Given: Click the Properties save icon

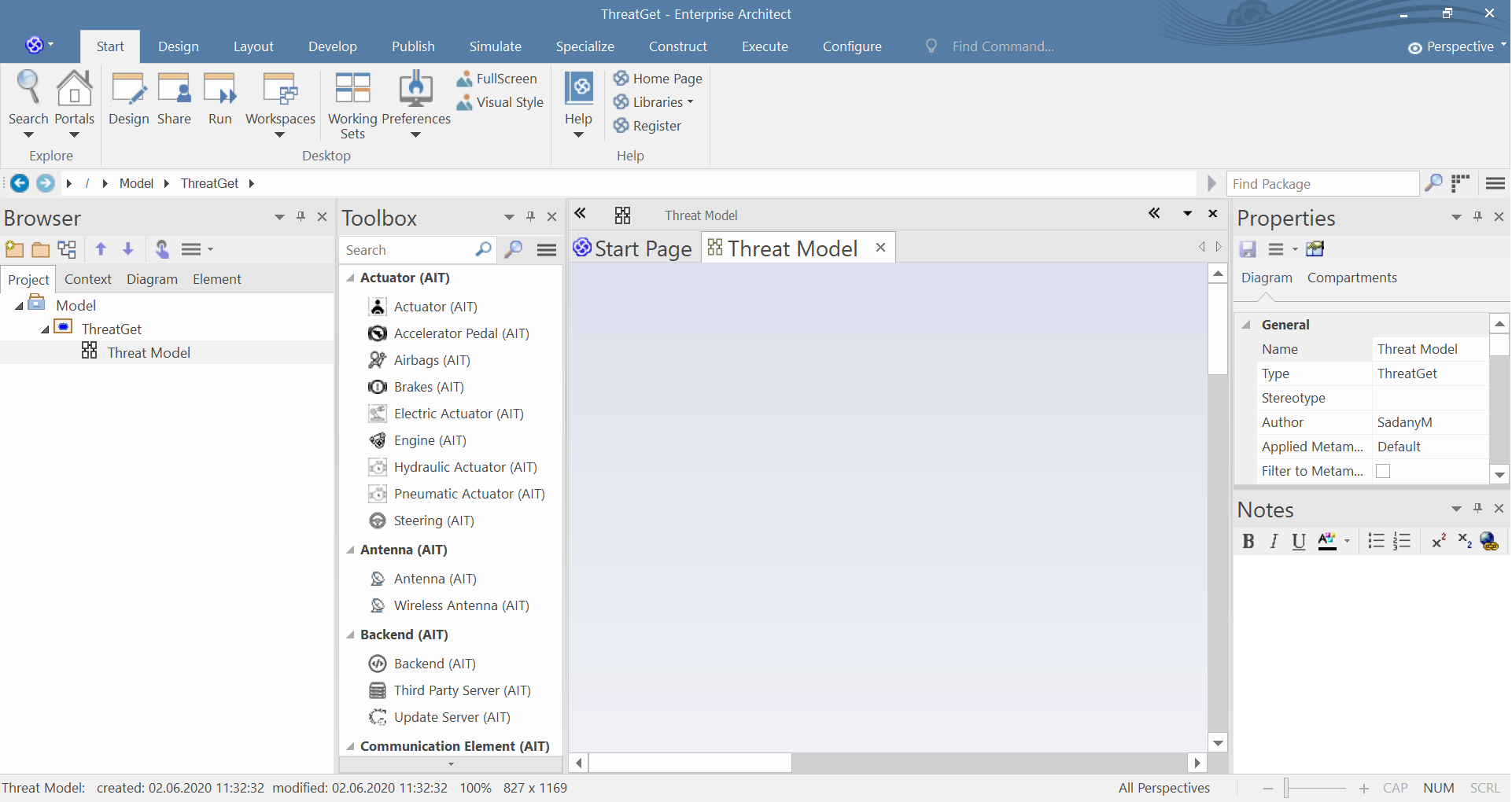Looking at the screenshot, I should (x=1248, y=249).
